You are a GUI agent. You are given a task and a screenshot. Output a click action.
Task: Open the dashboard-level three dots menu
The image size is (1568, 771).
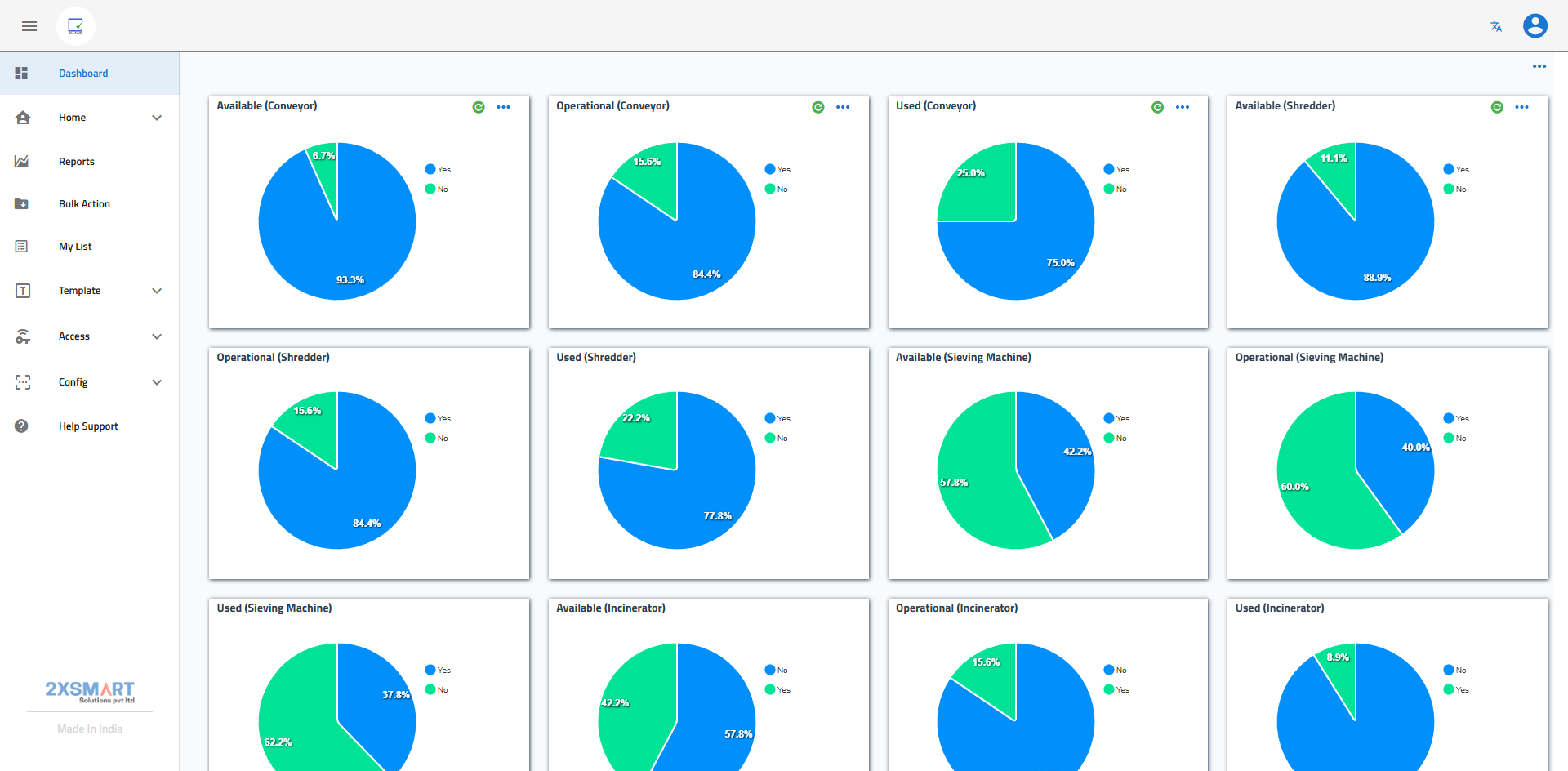(x=1539, y=66)
